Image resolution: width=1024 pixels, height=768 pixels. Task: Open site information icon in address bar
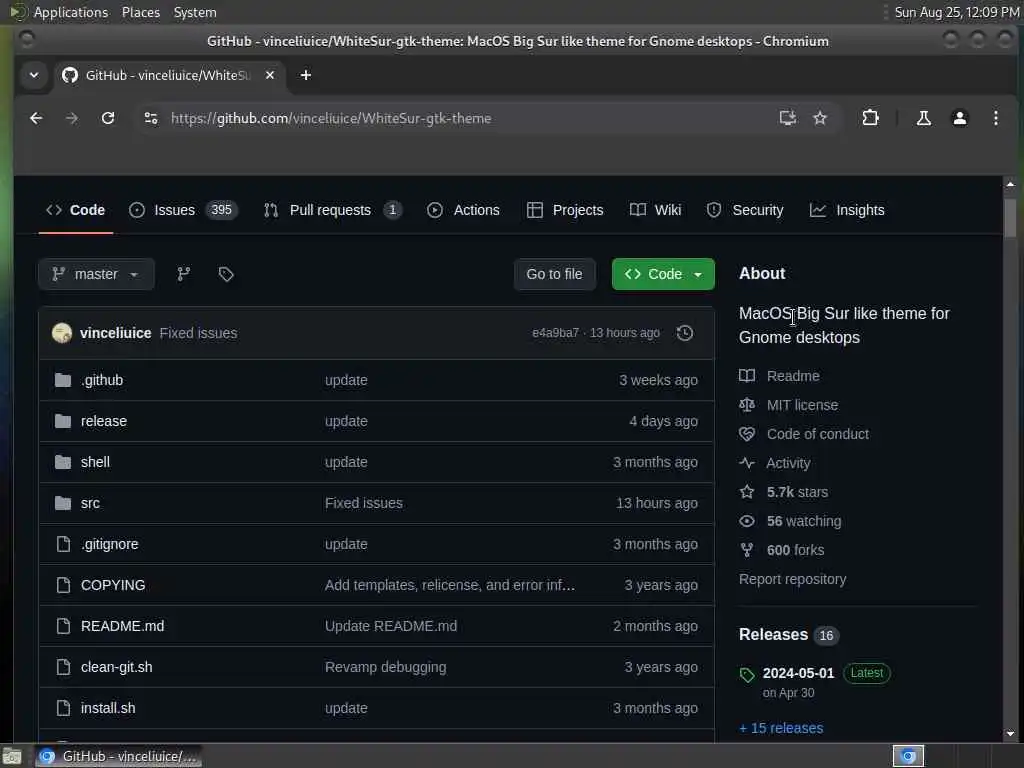(151, 118)
